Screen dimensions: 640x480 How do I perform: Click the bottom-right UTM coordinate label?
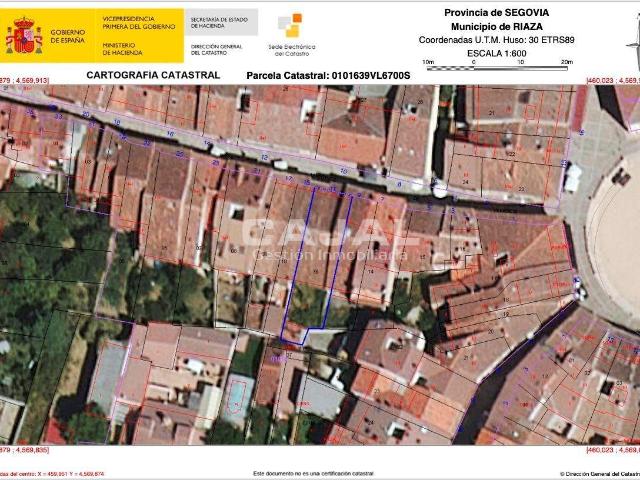[613, 450]
